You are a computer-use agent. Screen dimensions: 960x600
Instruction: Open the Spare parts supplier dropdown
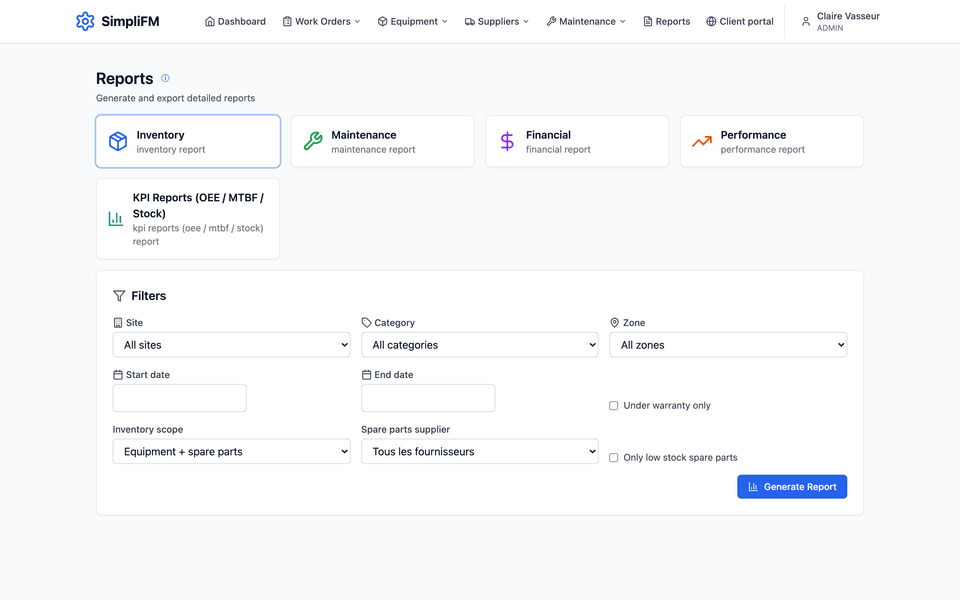pos(480,451)
